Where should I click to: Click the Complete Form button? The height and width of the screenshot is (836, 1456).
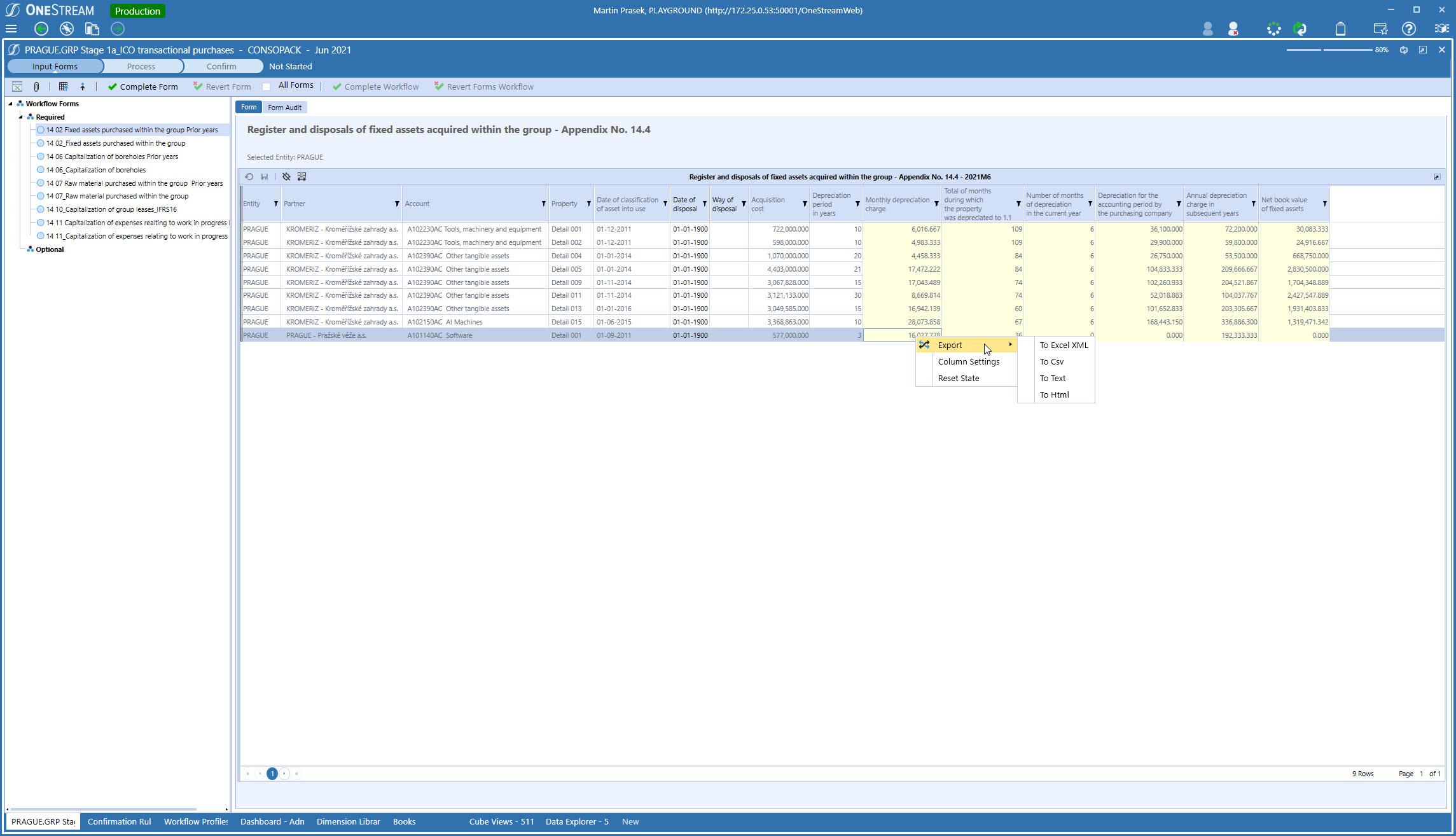pyautogui.click(x=143, y=87)
